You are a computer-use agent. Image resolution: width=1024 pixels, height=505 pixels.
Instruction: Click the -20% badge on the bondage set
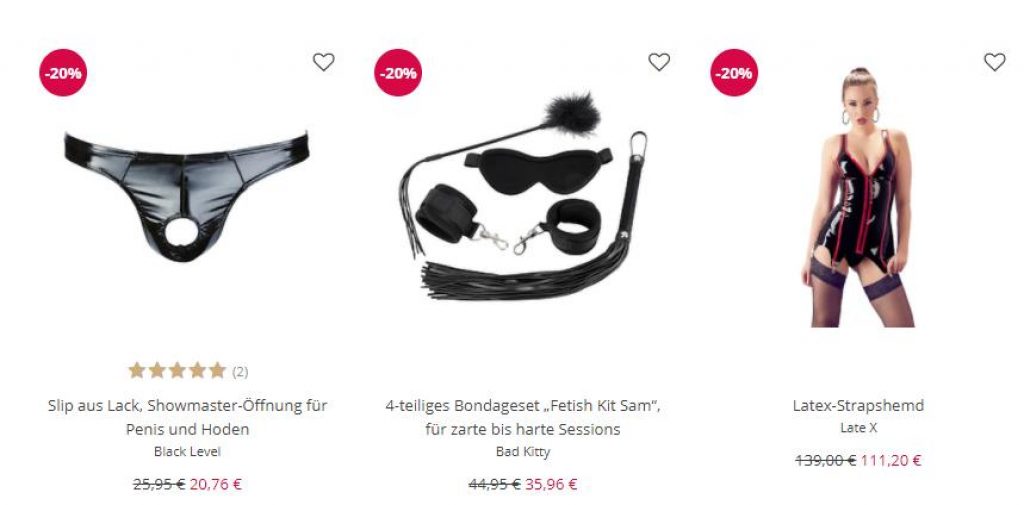pyautogui.click(x=398, y=73)
